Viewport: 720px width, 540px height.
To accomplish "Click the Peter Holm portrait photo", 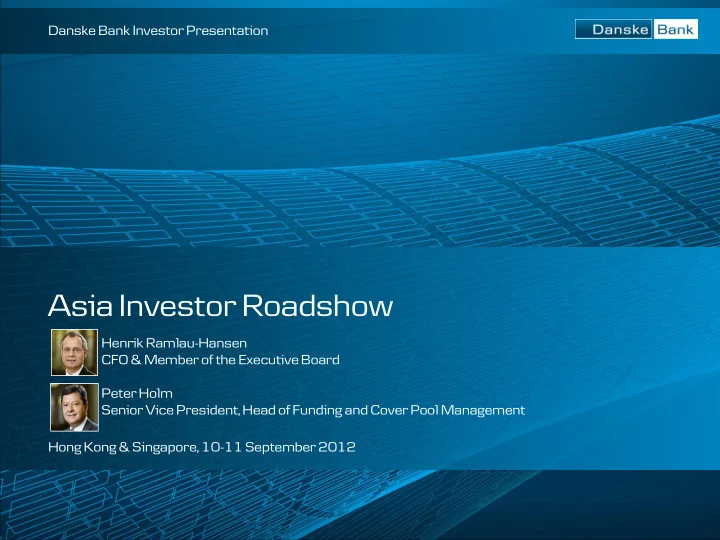I will click(x=74, y=407).
